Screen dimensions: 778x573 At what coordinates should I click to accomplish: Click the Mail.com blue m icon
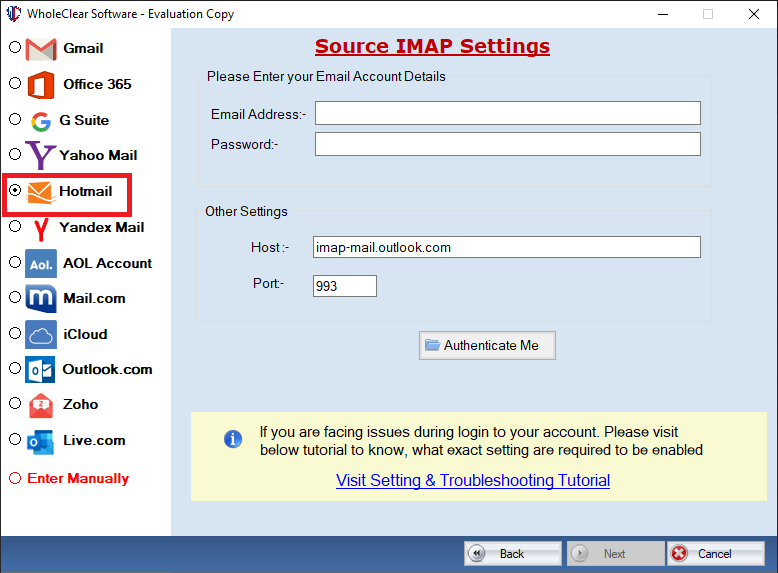point(41,299)
